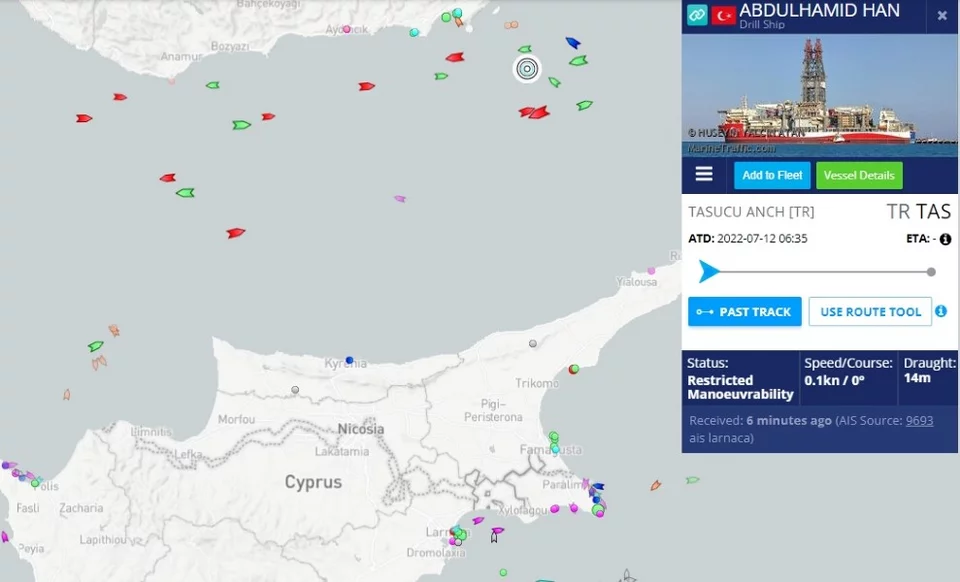Click the link icon beside Turkish flag
Viewport: 960px width, 582px height.
tap(697, 14)
